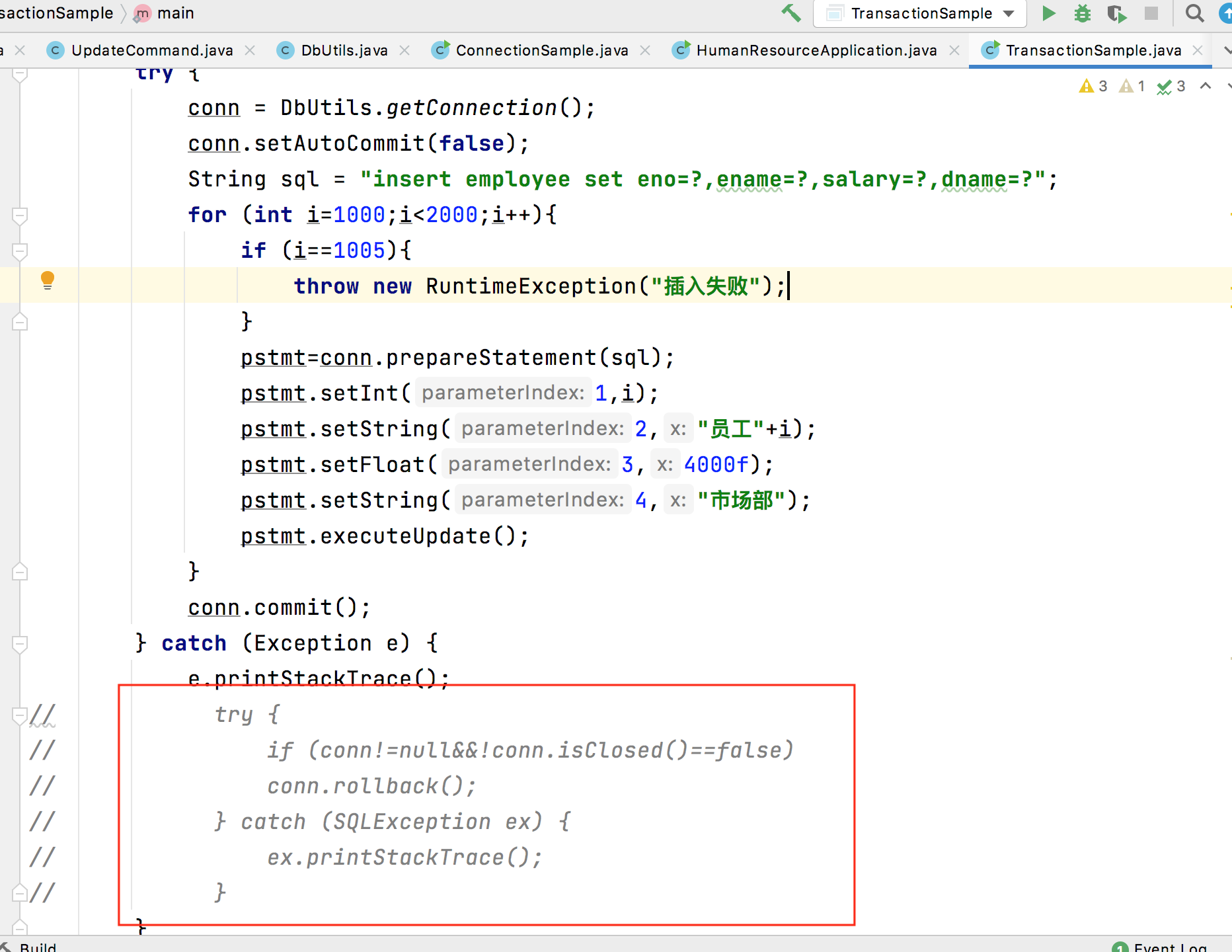Toggle fold marker at for loop closing brace
Viewport: 1232px width, 952px height.
[x=20, y=572]
